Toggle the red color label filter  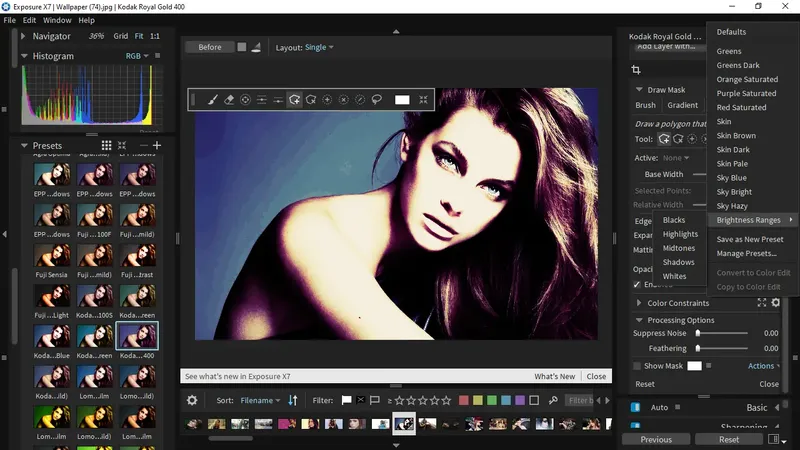pyautogui.click(x=464, y=401)
